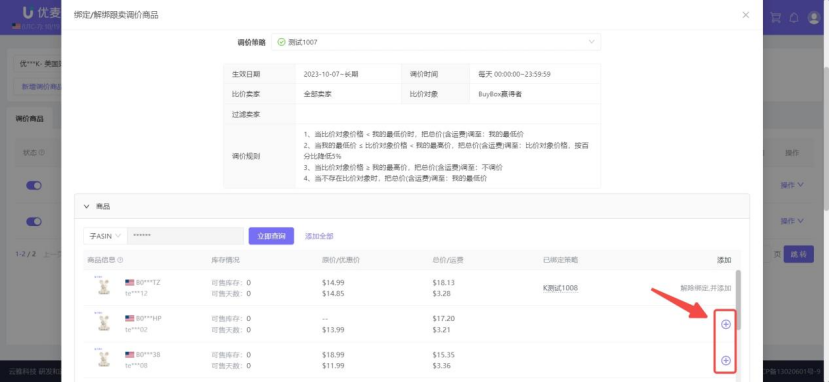The width and height of the screenshot is (830, 382).
Task: Click the 状态 help icon in background table
Action: 42,152
